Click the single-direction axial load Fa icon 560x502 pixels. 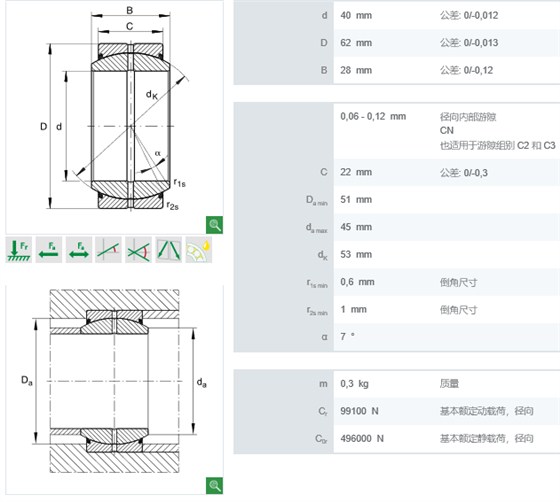point(49,250)
